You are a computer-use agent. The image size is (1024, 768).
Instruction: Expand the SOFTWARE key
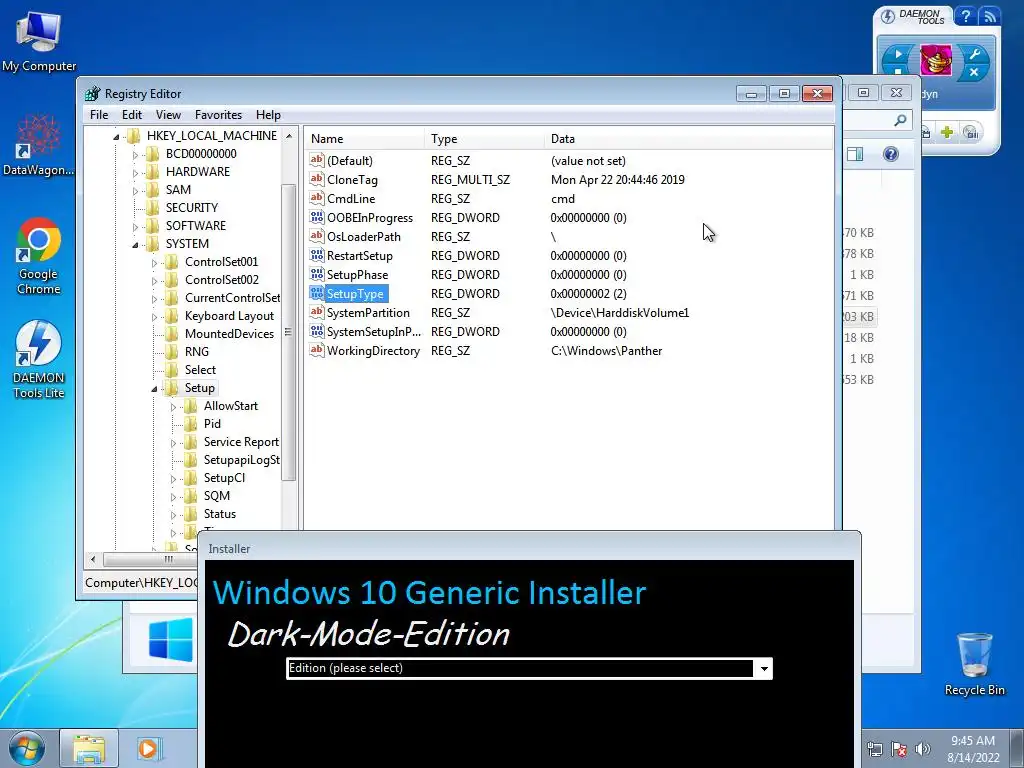pyautogui.click(x=135, y=227)
